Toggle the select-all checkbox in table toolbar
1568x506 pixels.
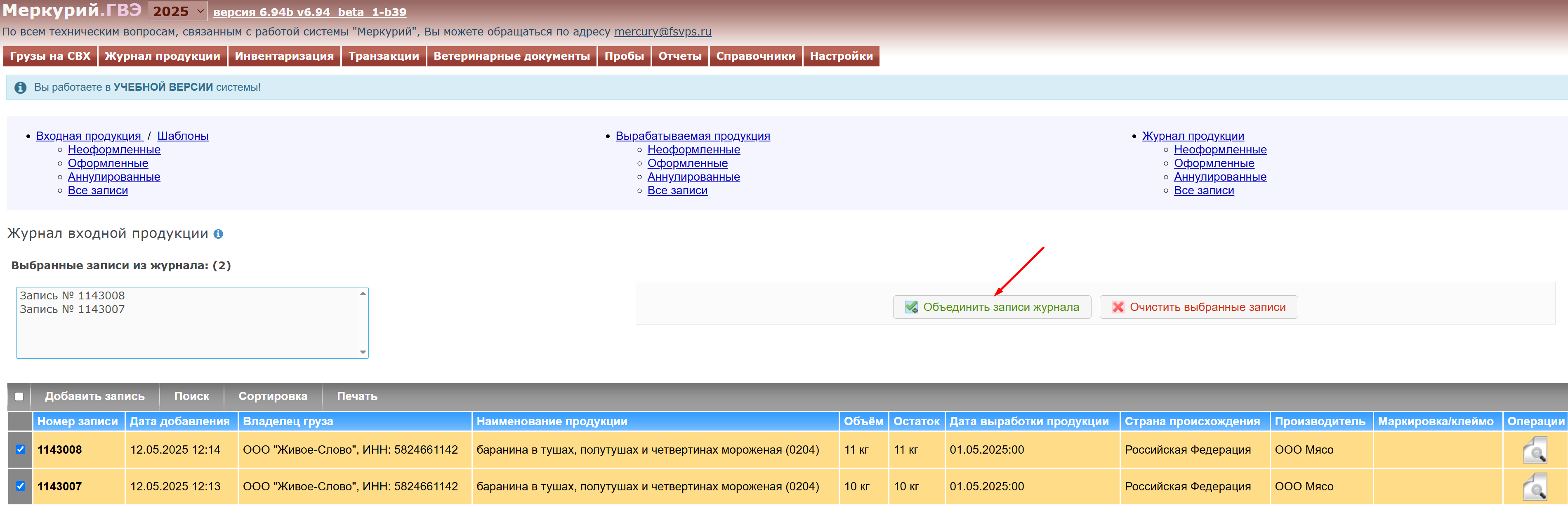[x=19, y=397]
